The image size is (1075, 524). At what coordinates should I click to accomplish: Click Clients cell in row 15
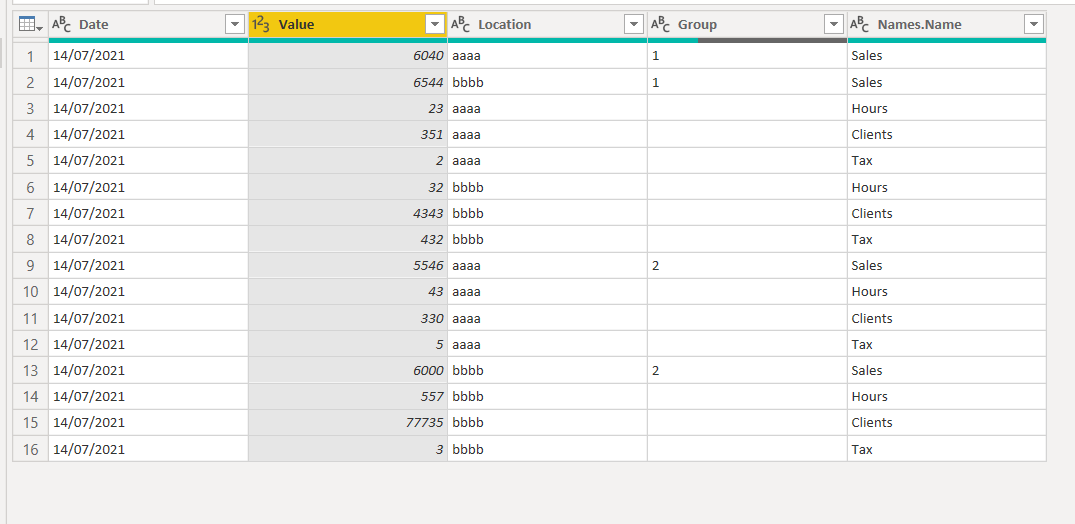(947, 422)
